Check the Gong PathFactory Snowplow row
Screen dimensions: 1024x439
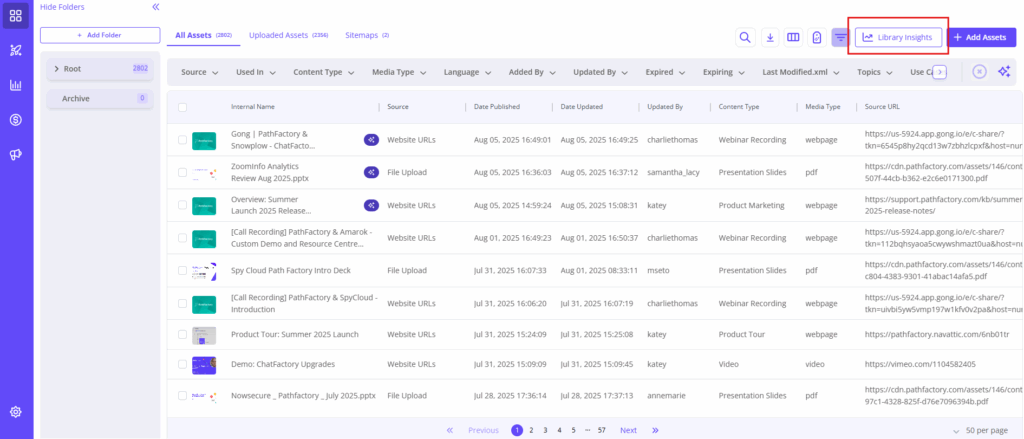coord(182,140)
